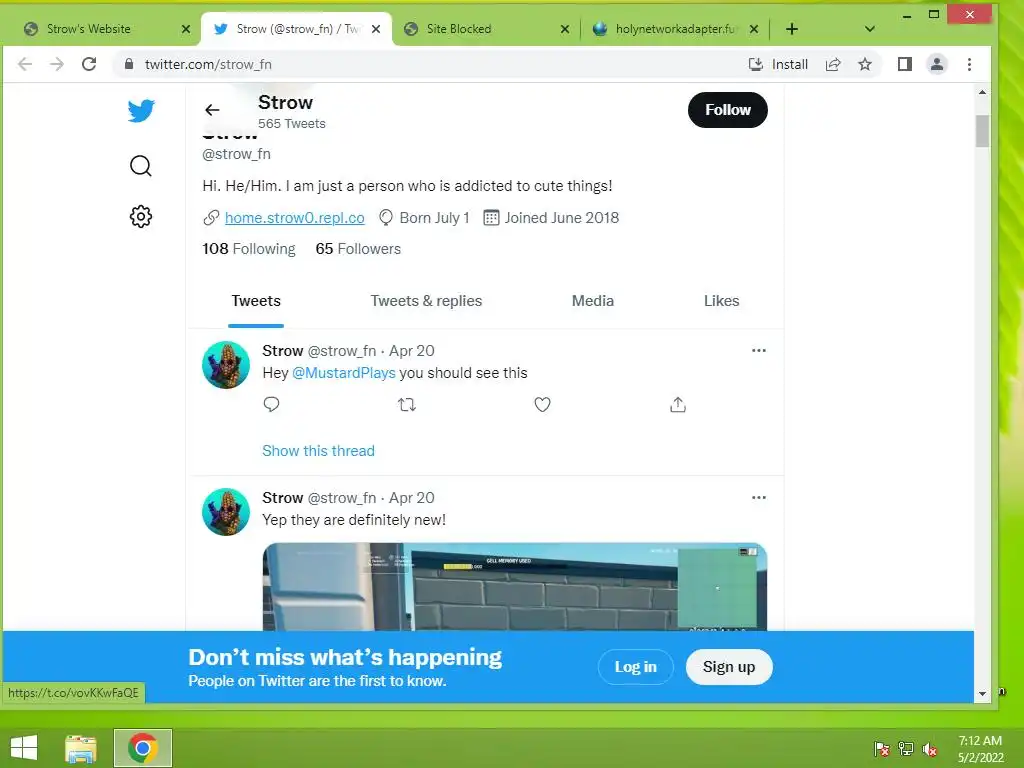The height and width of the screenshot is (768, 1024).
Task: Open Windows Start button
Action: pyautogui.click(x=24, y=748)
